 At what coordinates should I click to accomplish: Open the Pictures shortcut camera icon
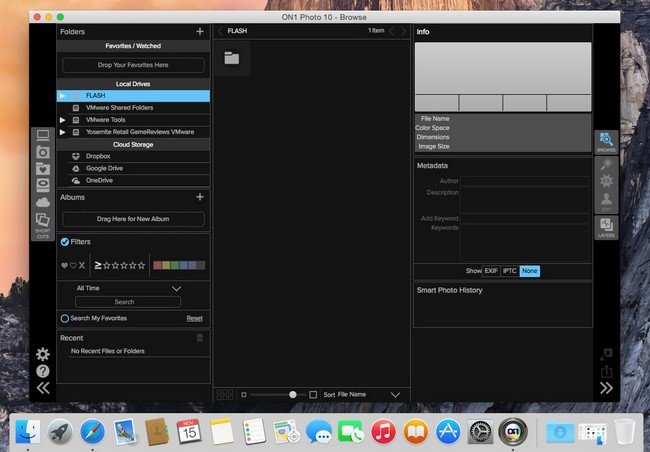(x=43, y=152)
